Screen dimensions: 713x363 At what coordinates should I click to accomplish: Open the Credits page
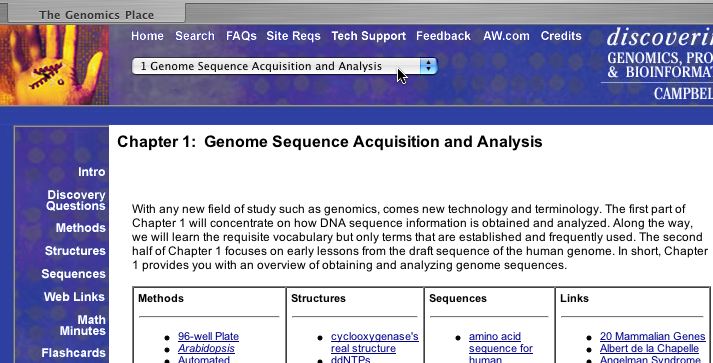(561, 36)
